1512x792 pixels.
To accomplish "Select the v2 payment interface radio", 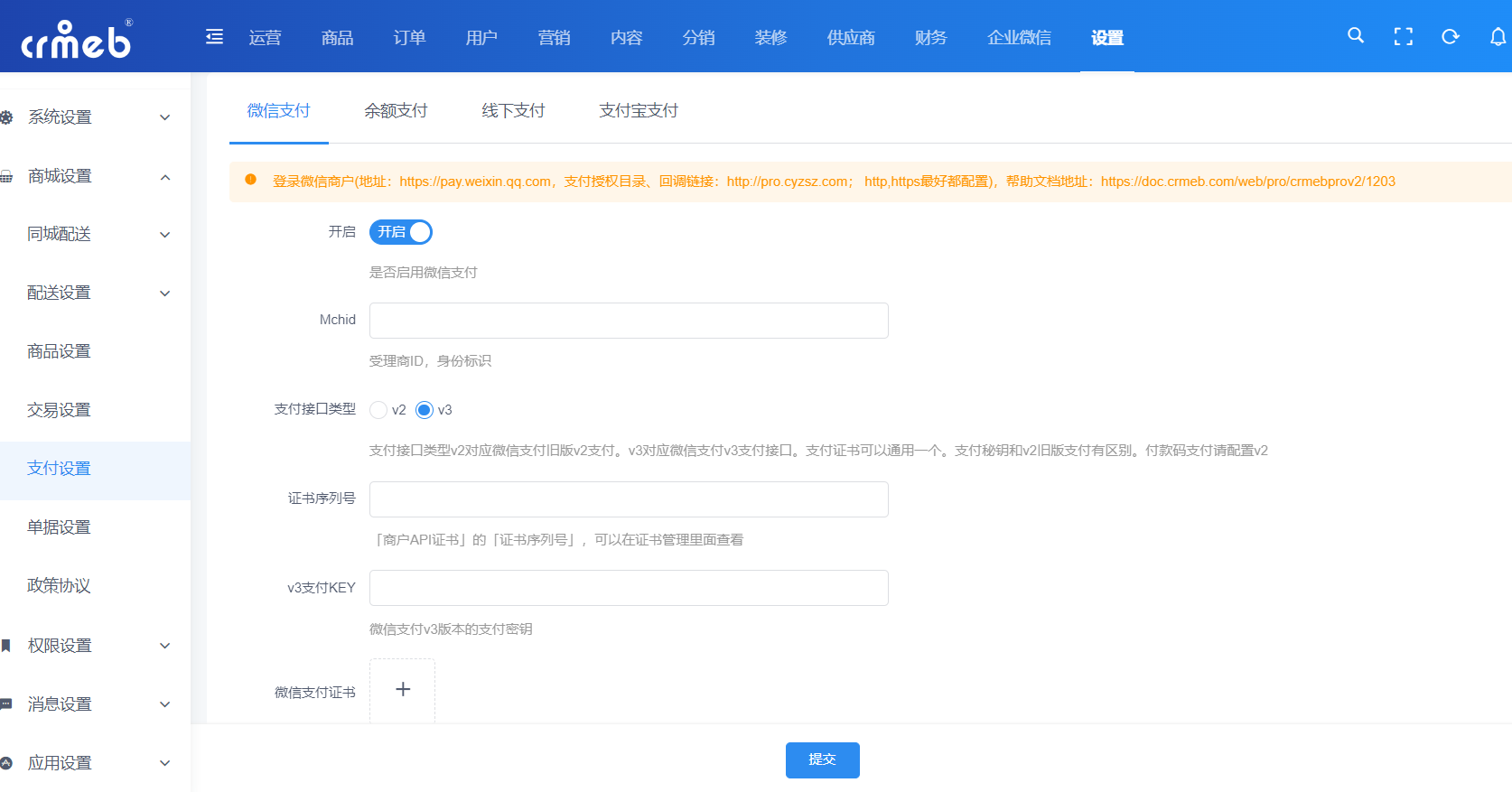I will point(378,410).
